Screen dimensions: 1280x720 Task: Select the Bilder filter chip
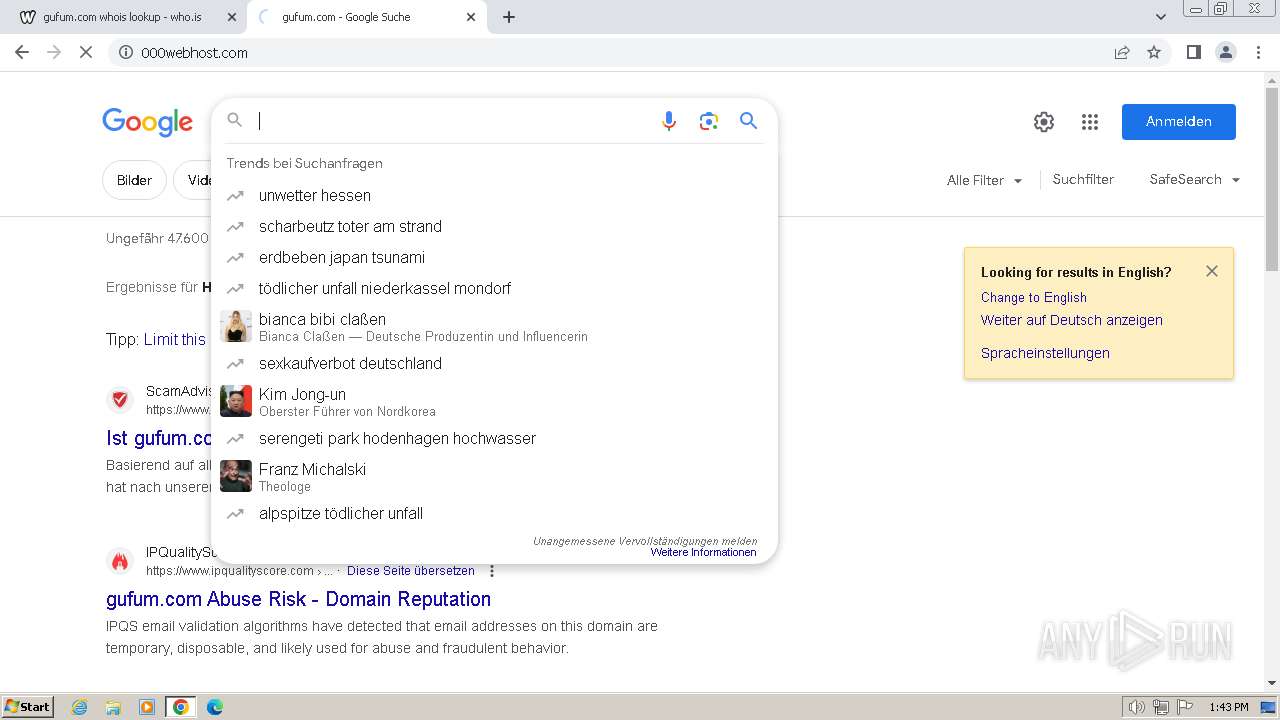coord(134,181)
